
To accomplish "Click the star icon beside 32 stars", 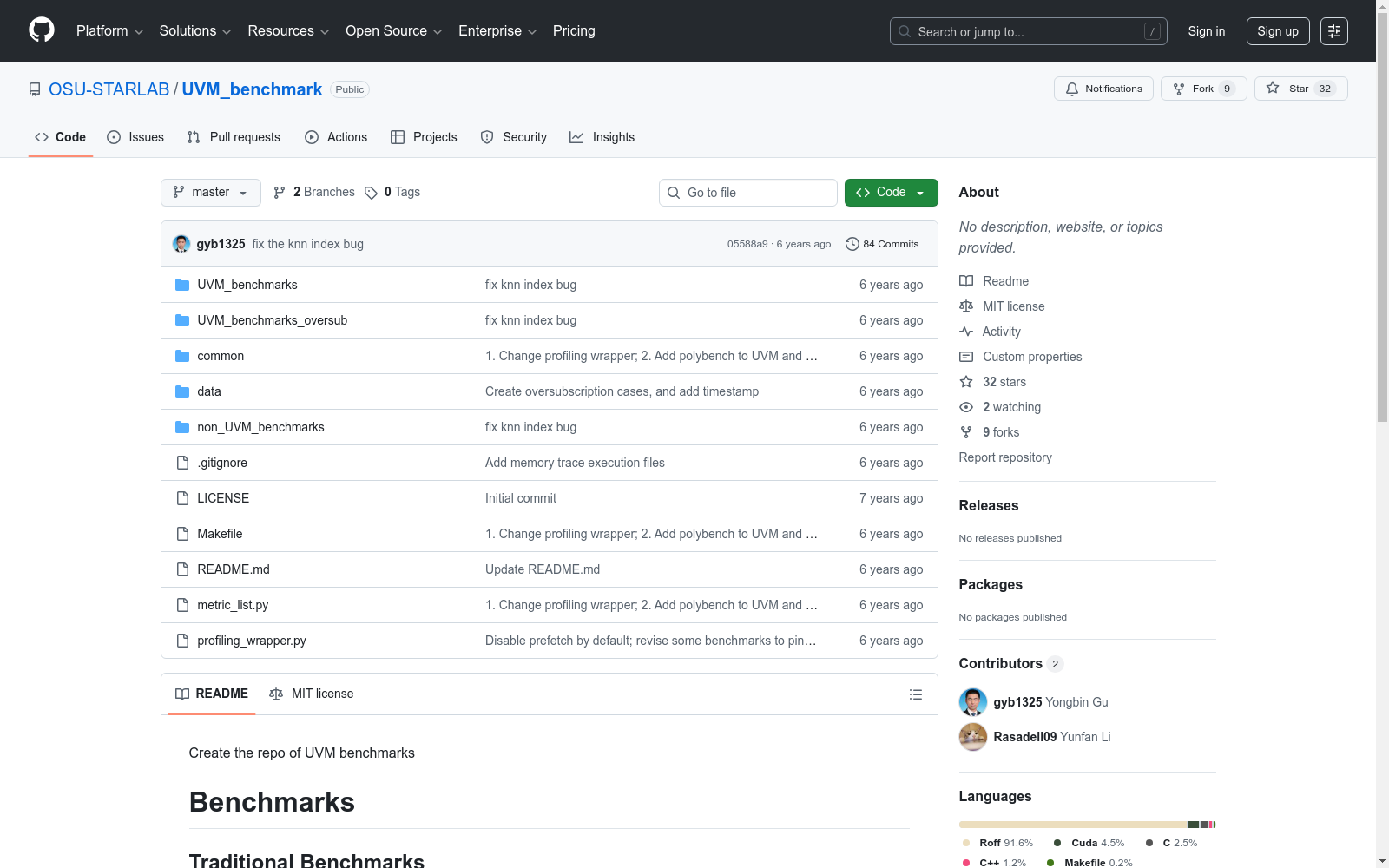I will tap(966, 382).
